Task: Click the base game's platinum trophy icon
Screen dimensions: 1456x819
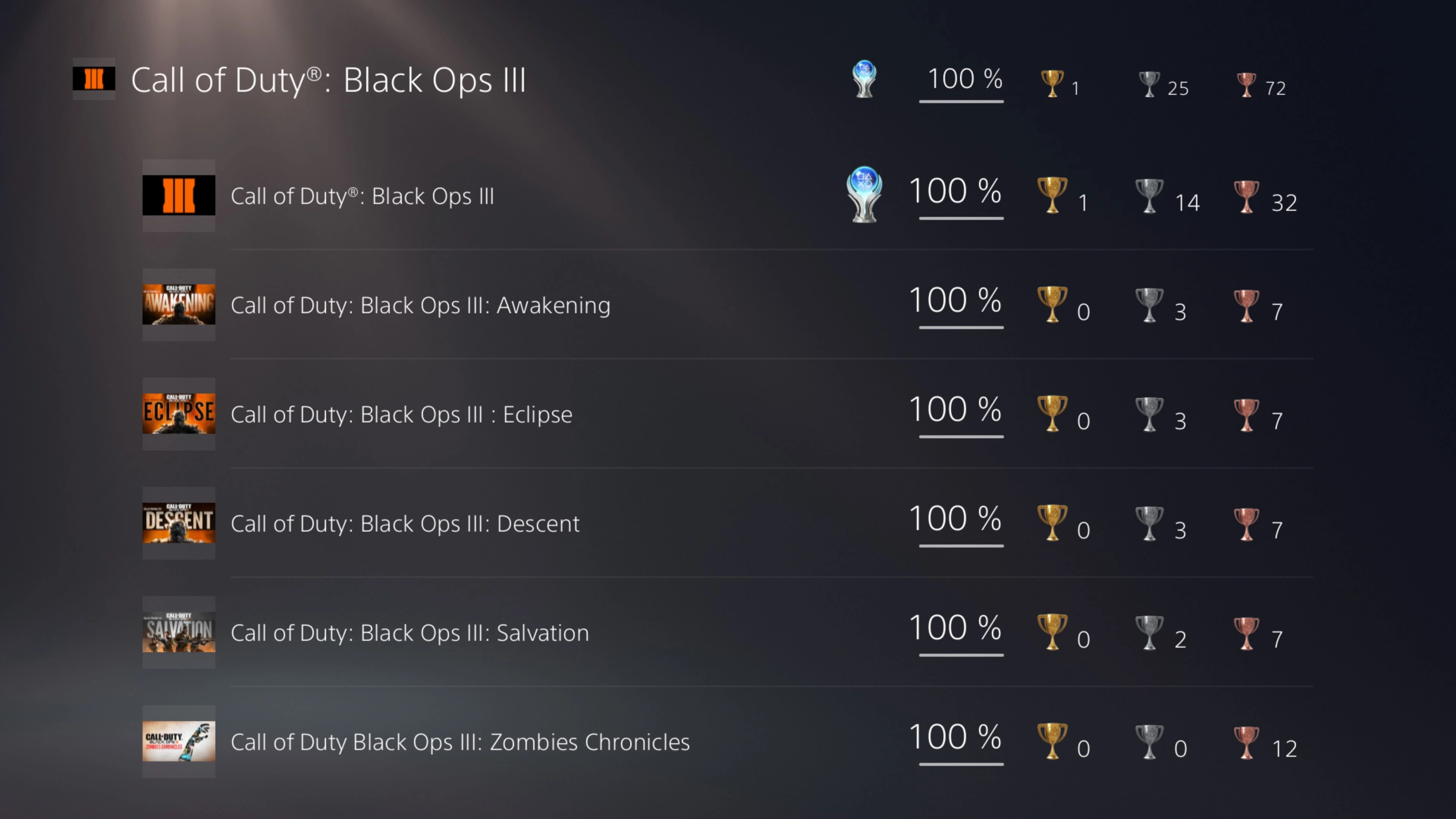Action: [864, 194]
